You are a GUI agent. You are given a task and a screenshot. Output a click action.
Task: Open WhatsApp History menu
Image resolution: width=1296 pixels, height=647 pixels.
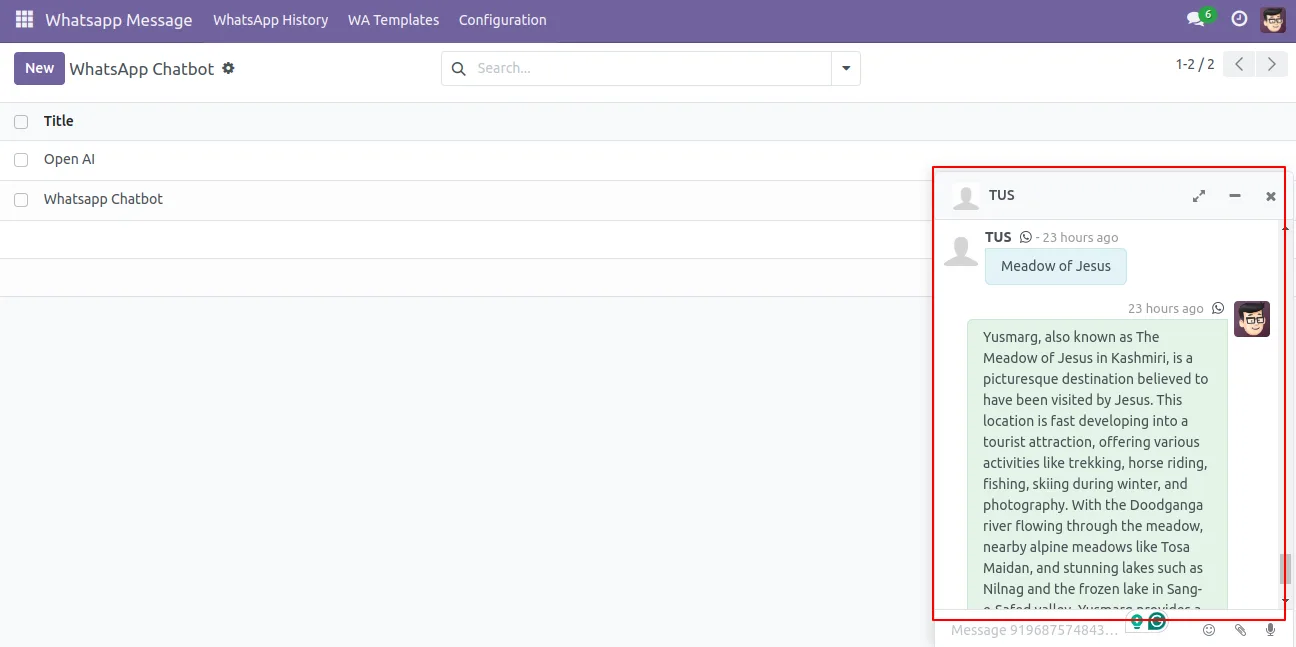coord(270,20)
